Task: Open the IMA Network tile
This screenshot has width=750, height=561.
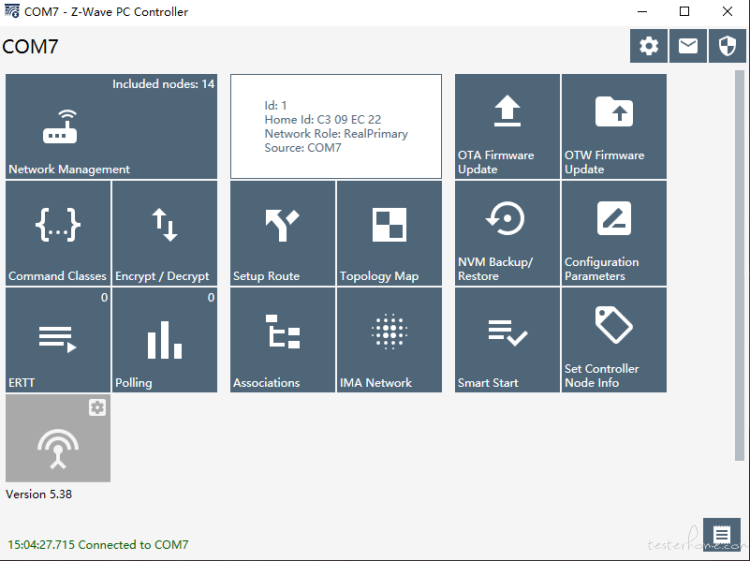Action: point(389,340)
